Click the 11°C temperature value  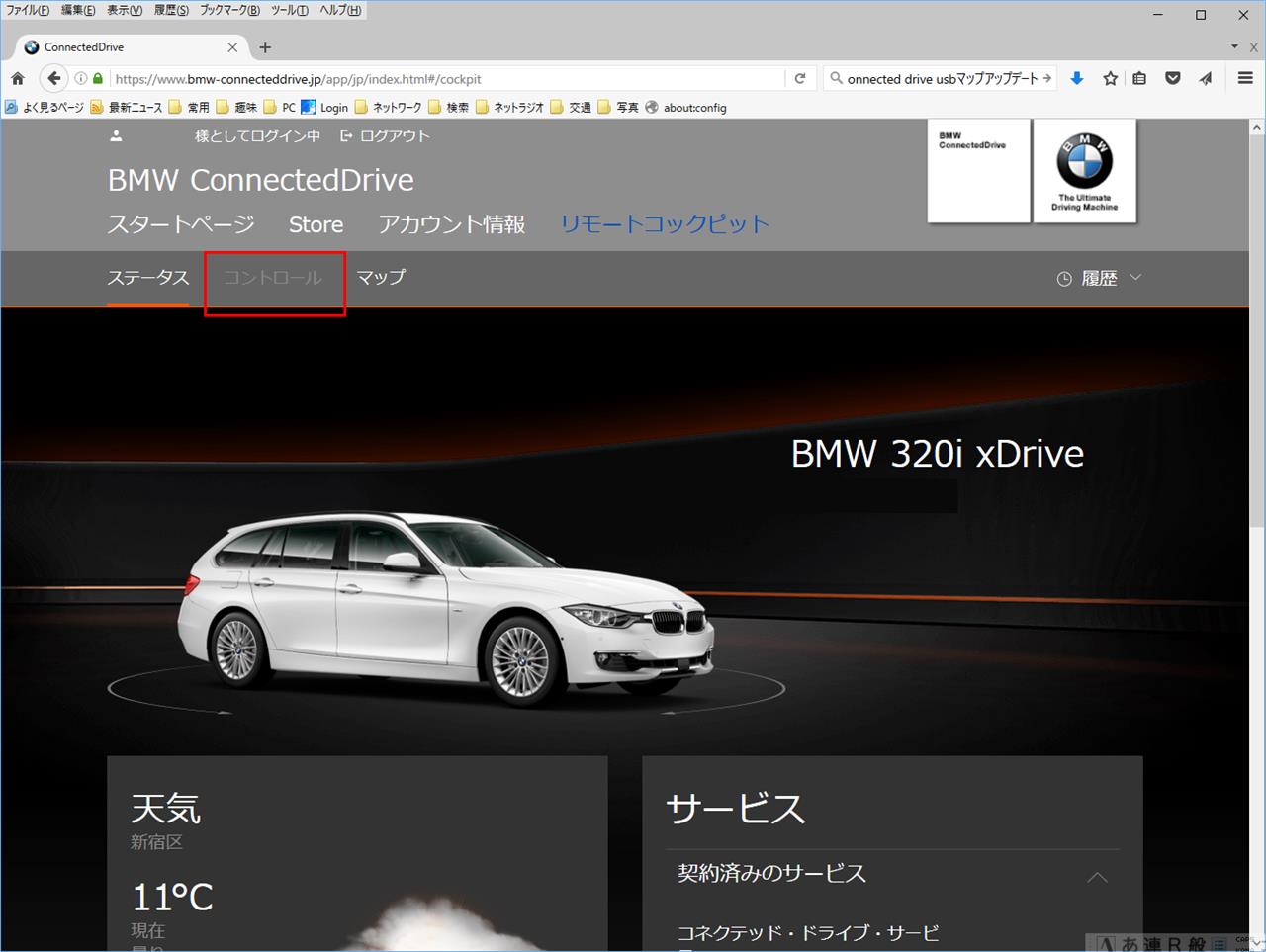point(172,898)
